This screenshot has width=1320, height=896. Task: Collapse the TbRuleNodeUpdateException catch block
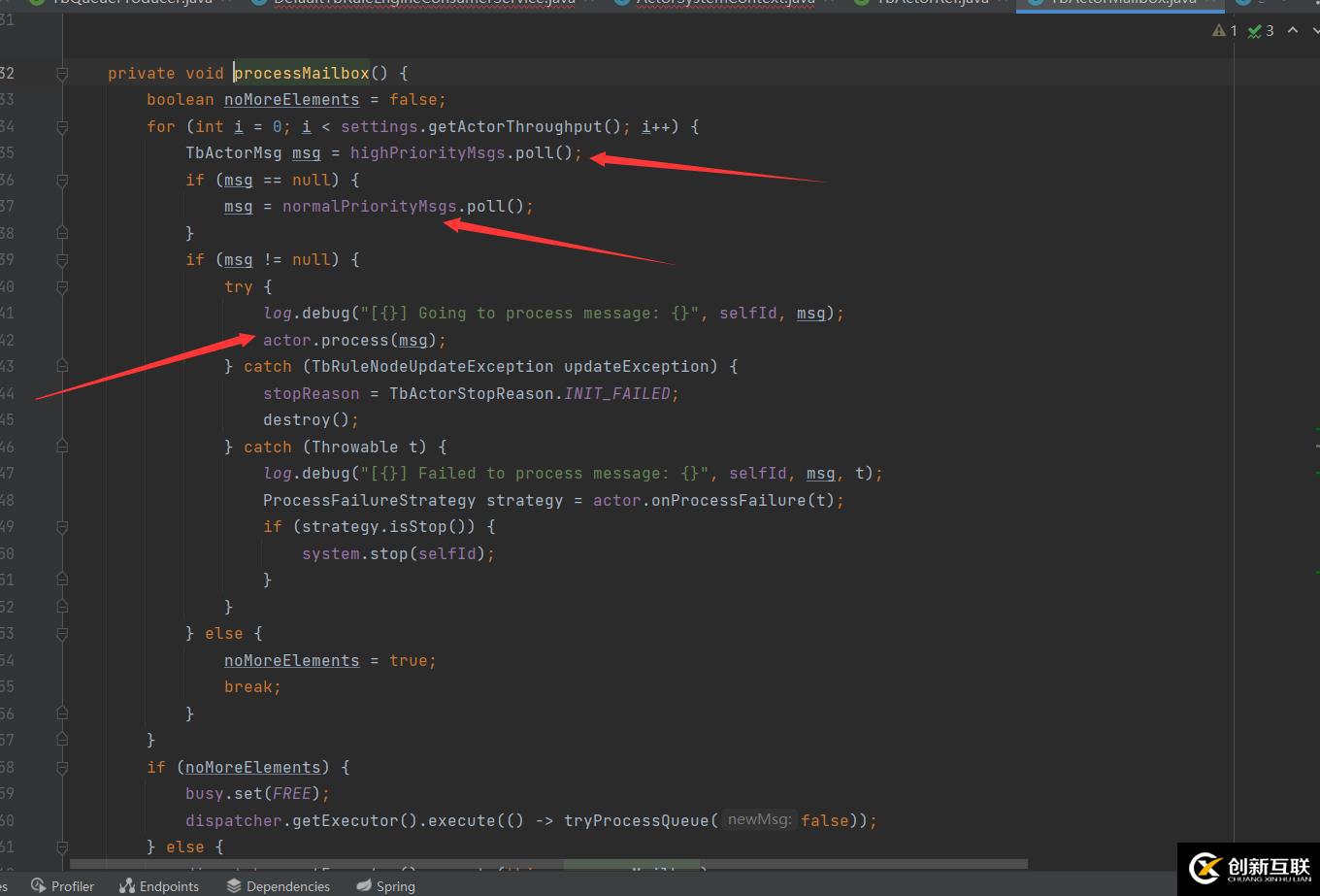click(x=62, y=367)
